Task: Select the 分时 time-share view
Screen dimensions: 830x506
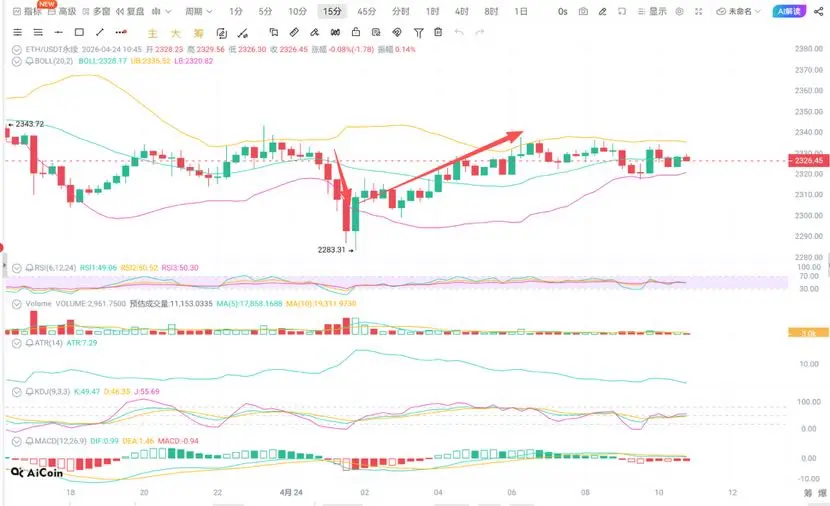Action: (x=401, y=11)
